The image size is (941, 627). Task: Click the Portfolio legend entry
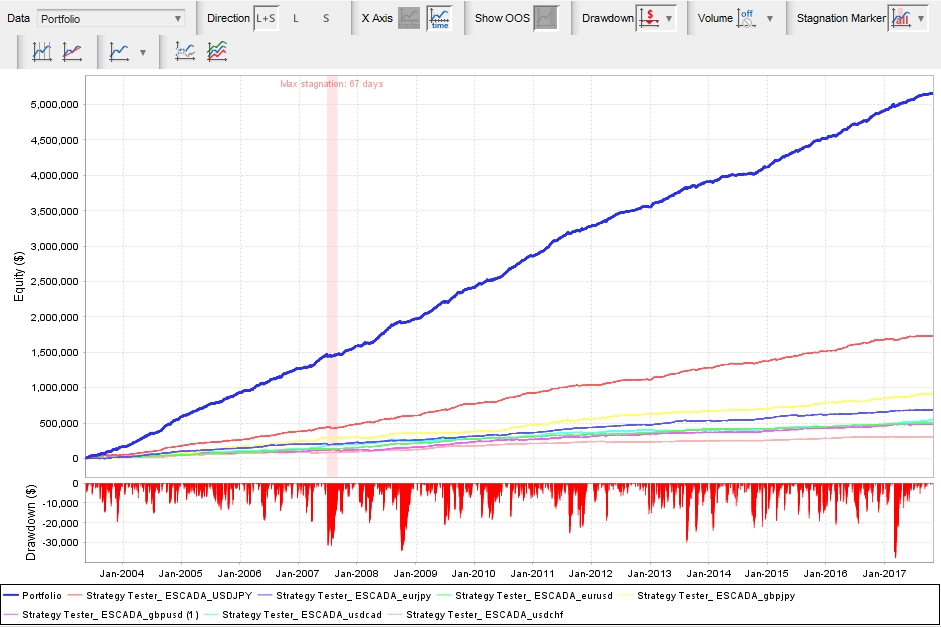click(x=40, y=595)
